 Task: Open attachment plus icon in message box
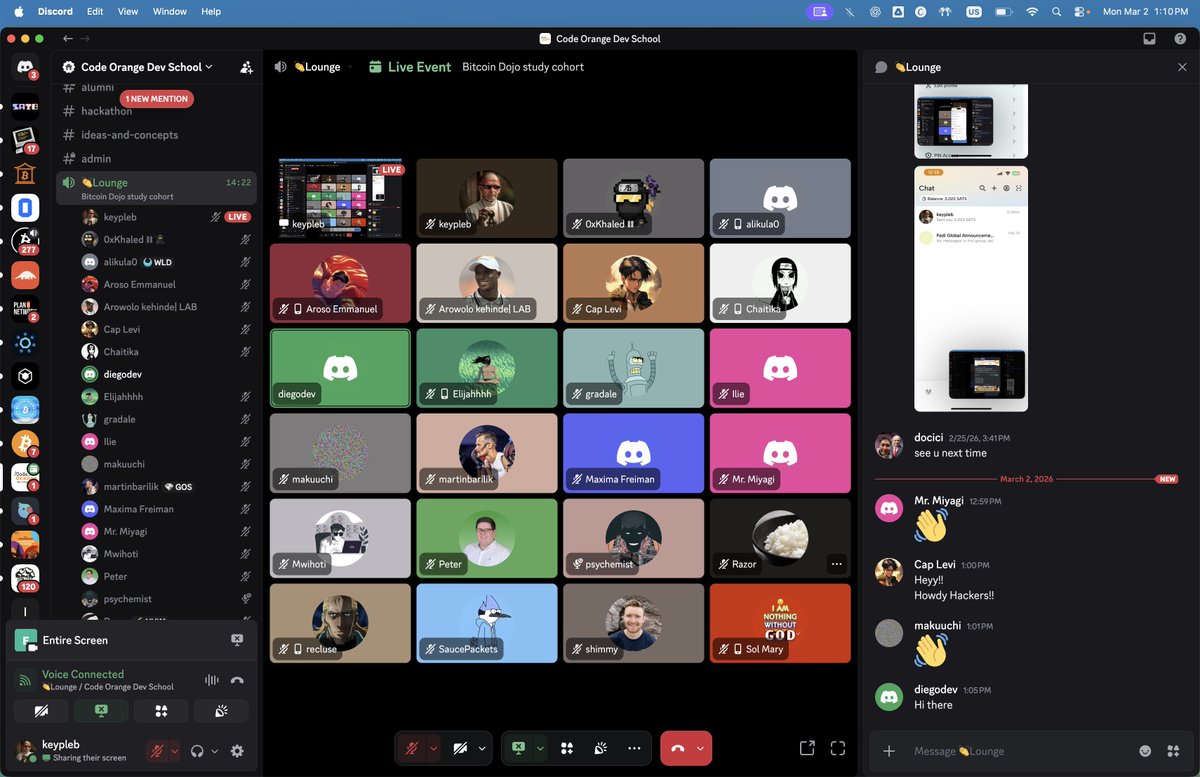click(889, 751)
